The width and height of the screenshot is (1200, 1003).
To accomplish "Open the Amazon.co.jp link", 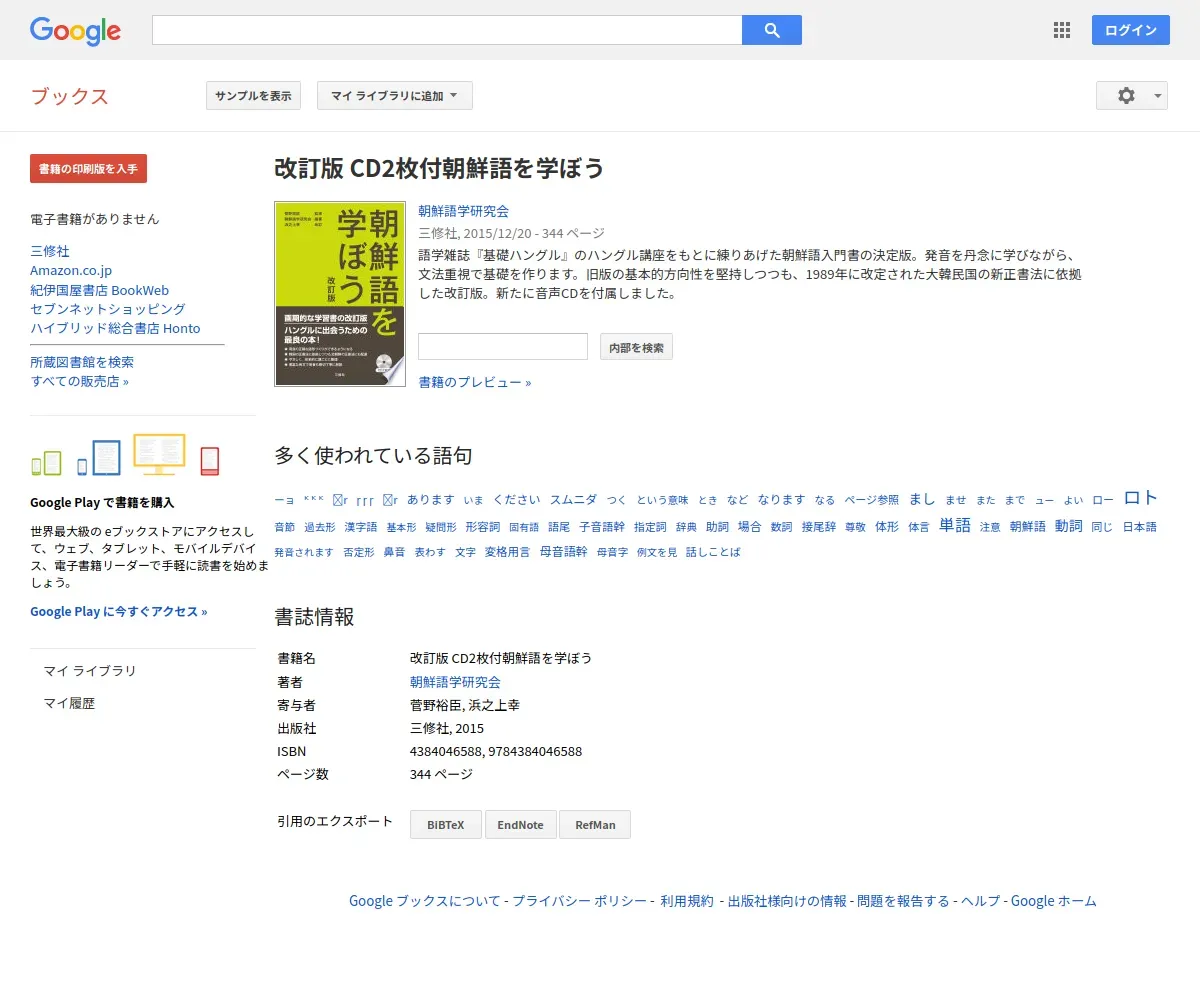I will [71, 270].
